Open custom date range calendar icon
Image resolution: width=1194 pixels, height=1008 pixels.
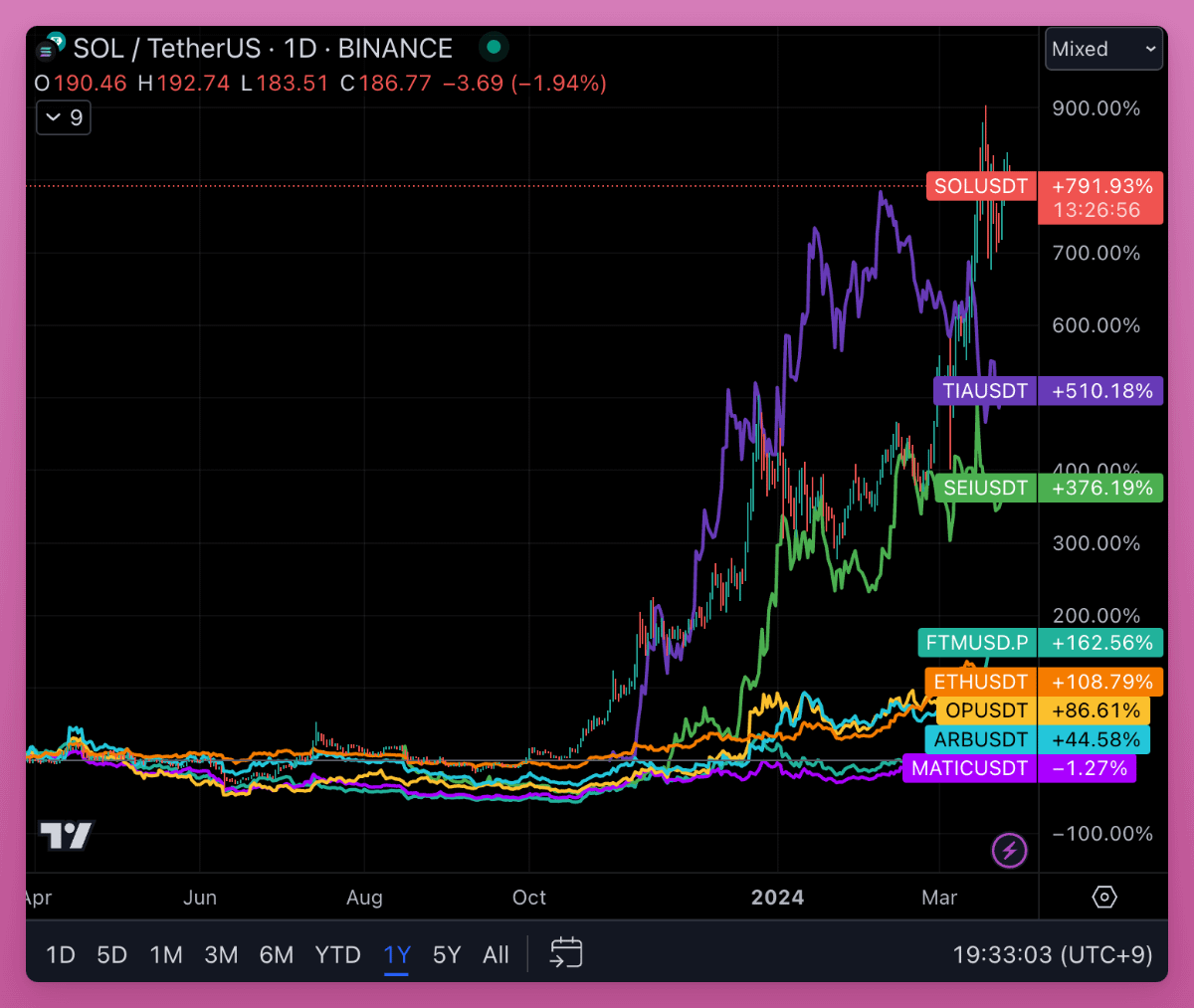click(565, 953)
